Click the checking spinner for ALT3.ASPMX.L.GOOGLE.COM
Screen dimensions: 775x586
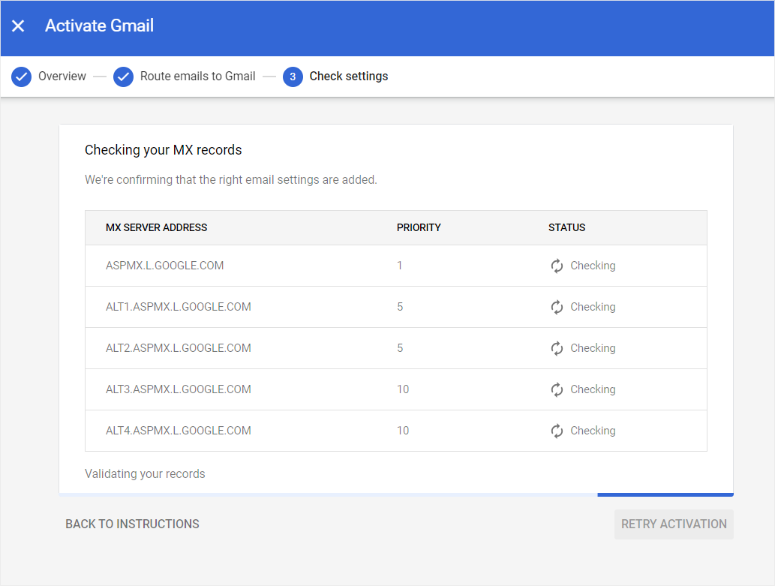click(557, 389)
